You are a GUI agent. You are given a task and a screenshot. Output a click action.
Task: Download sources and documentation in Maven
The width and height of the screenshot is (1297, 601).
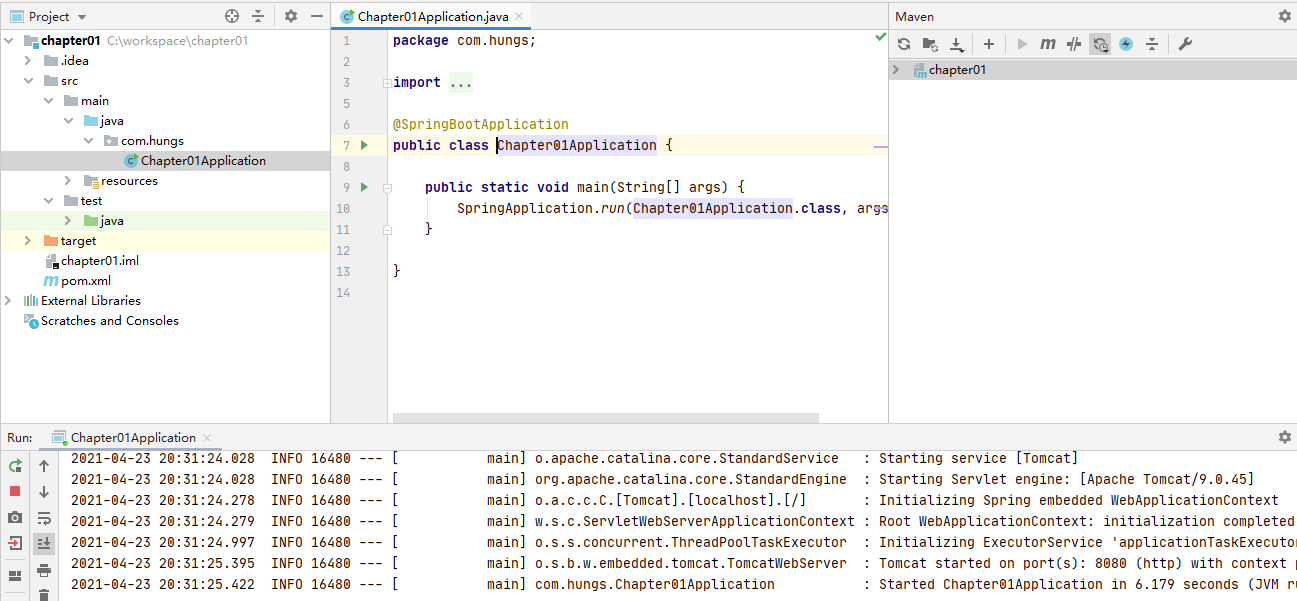(956, 44)
